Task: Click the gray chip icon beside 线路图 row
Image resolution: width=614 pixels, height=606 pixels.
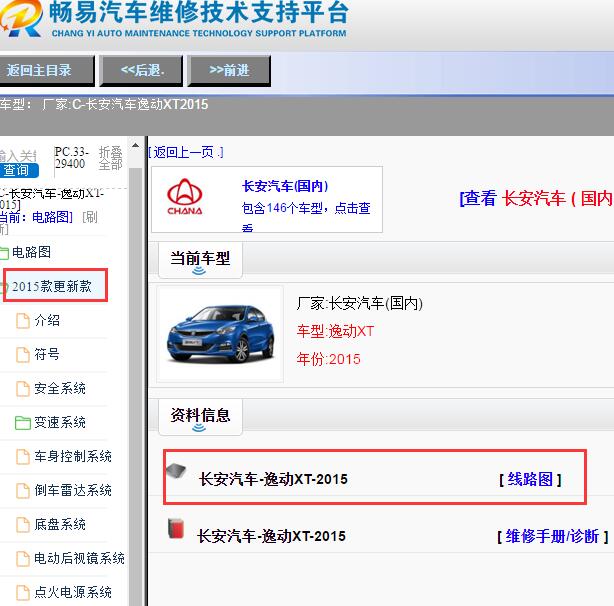Action: 176,471
